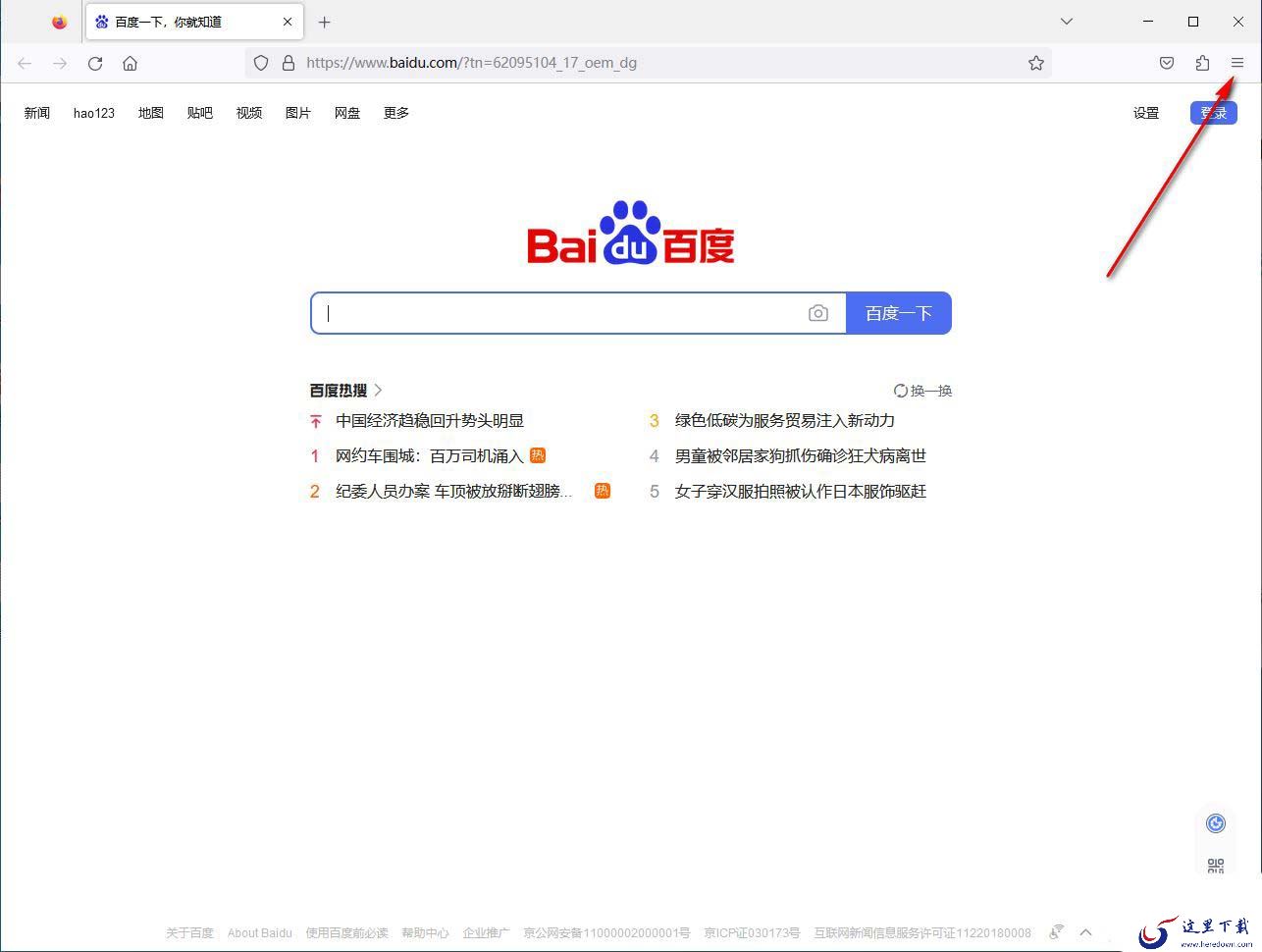Open the Firefox application menu
Screen dimensions: 1262x952
click(x=1237, y=63)
